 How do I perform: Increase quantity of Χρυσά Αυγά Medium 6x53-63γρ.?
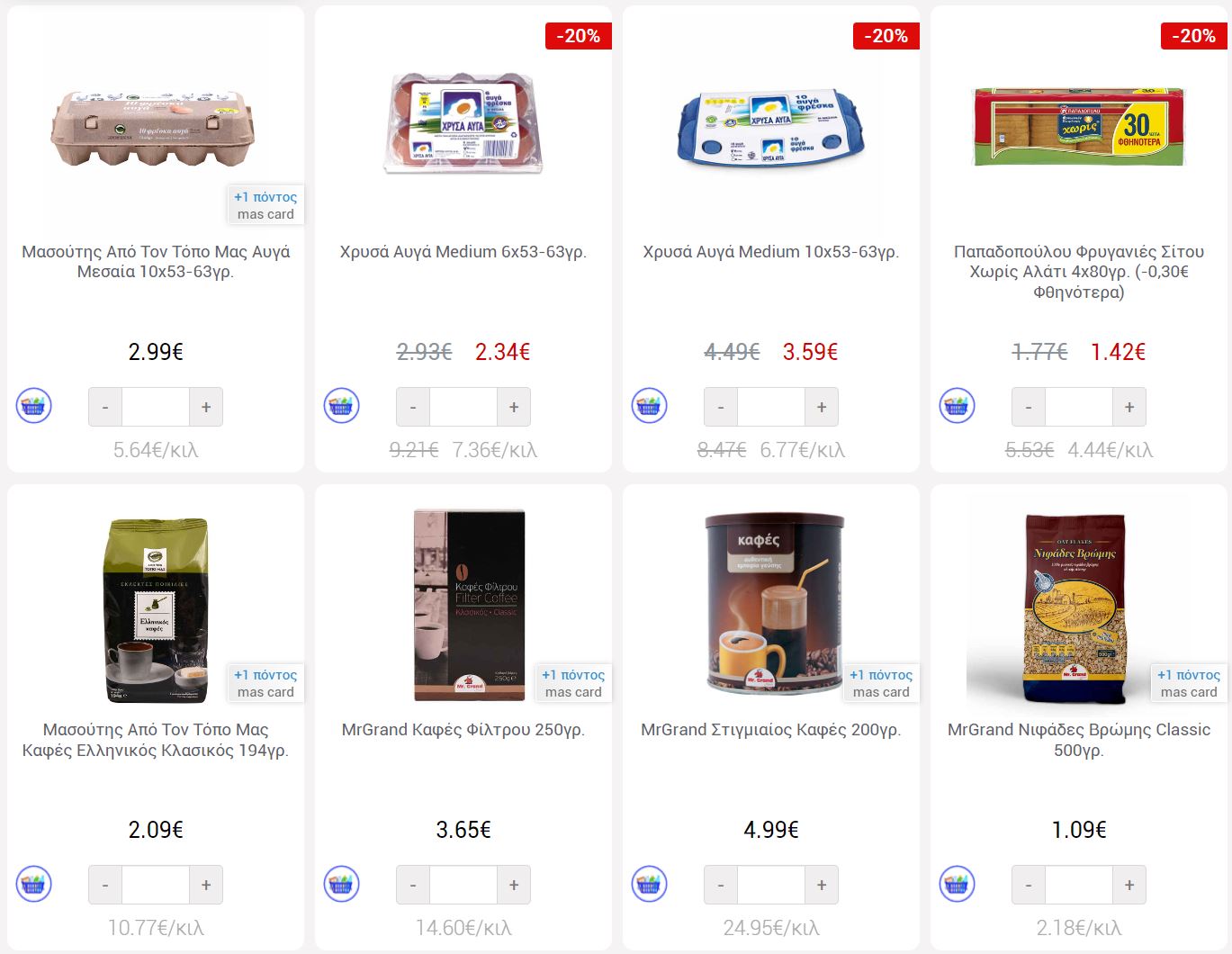[514, 407]
